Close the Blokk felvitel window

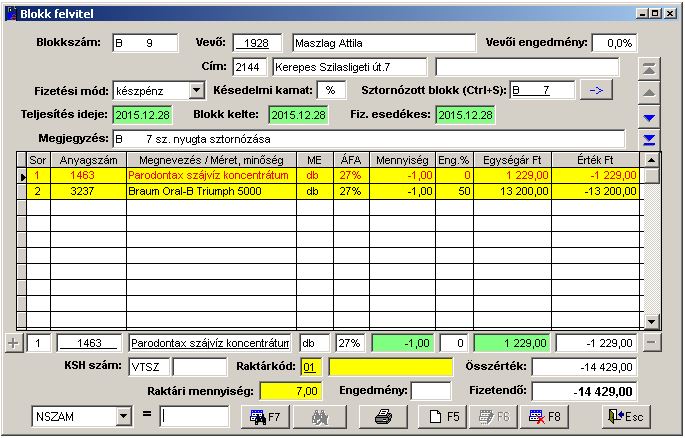tap(670, 14)
